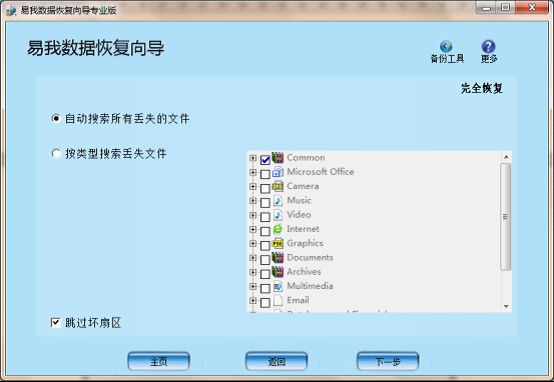The height and width of the screenshot is (382, 554).
Task: Check the Music checkbox
Action: pyautogui.click(x=265, y=202)
